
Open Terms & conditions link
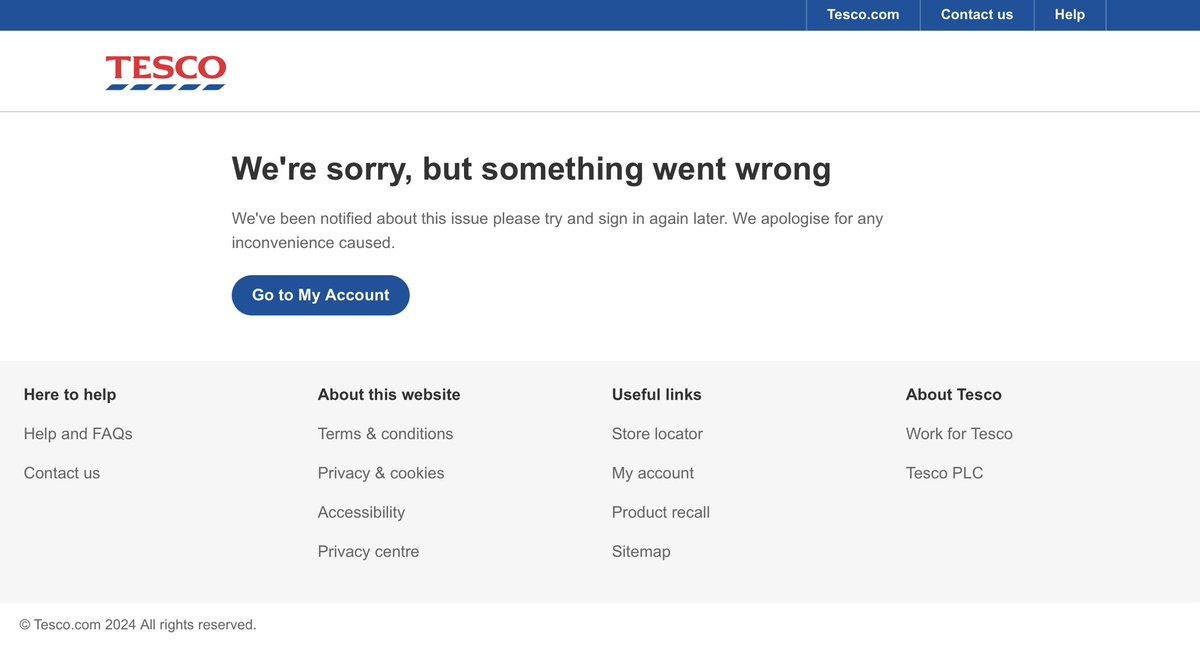pyautogui.click(x=385, y=434)
